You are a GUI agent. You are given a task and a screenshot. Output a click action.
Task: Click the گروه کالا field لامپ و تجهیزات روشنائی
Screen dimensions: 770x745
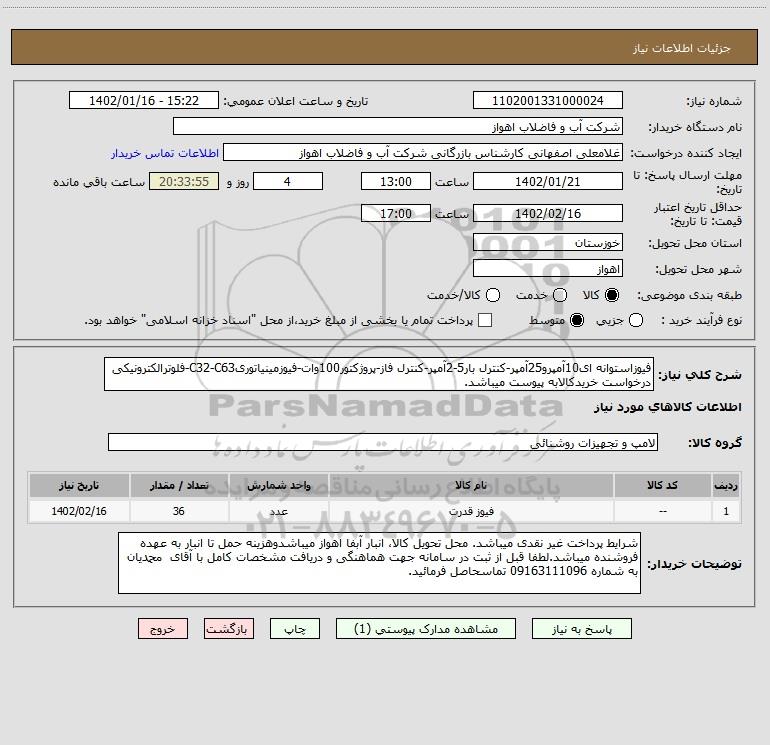point(383,442)
